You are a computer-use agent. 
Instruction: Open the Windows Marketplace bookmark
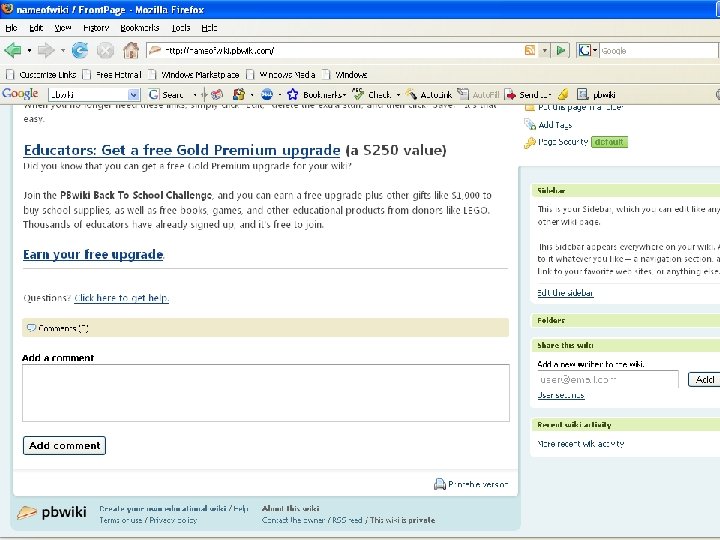pyautogui.click(x=194, y=74)
